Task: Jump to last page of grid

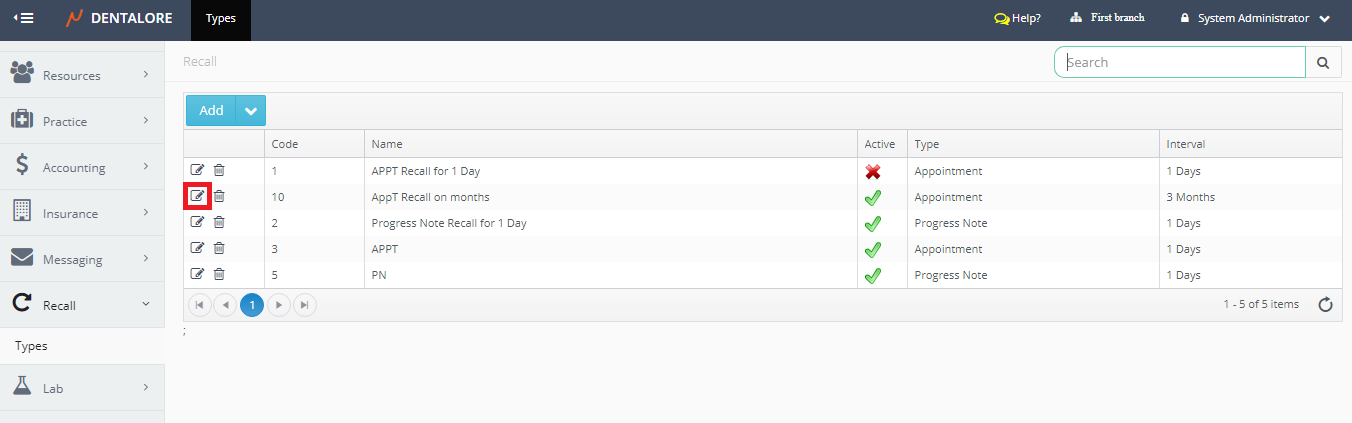Action: click(305, 305)
